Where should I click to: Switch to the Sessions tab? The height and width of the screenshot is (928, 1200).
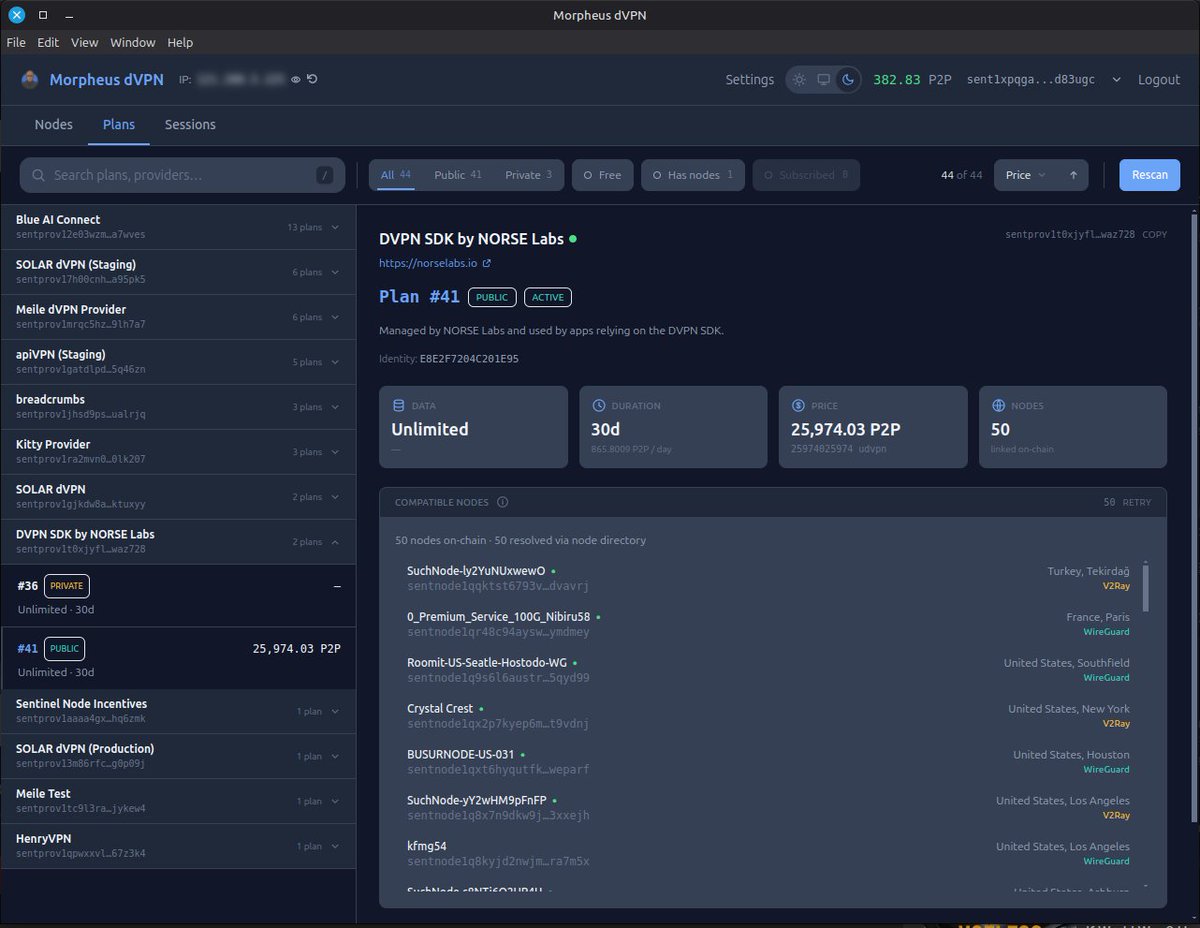coord(190,125)
